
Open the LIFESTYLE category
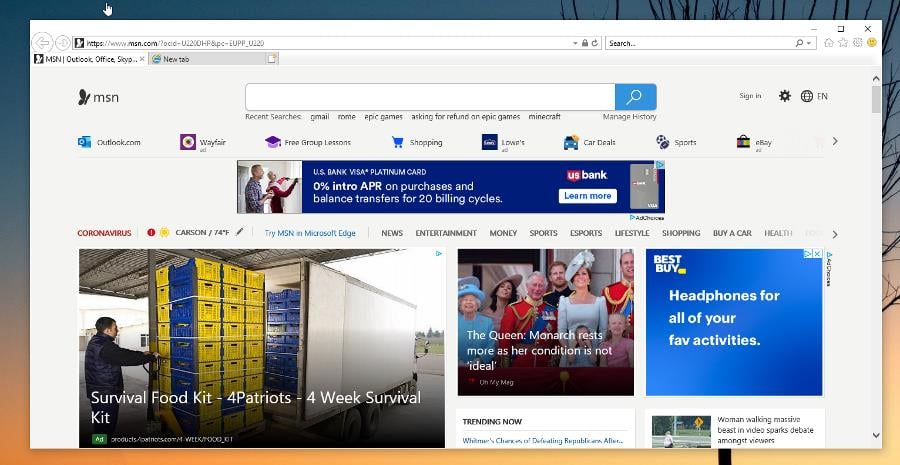pyautogui.click(x=632, y=233)
